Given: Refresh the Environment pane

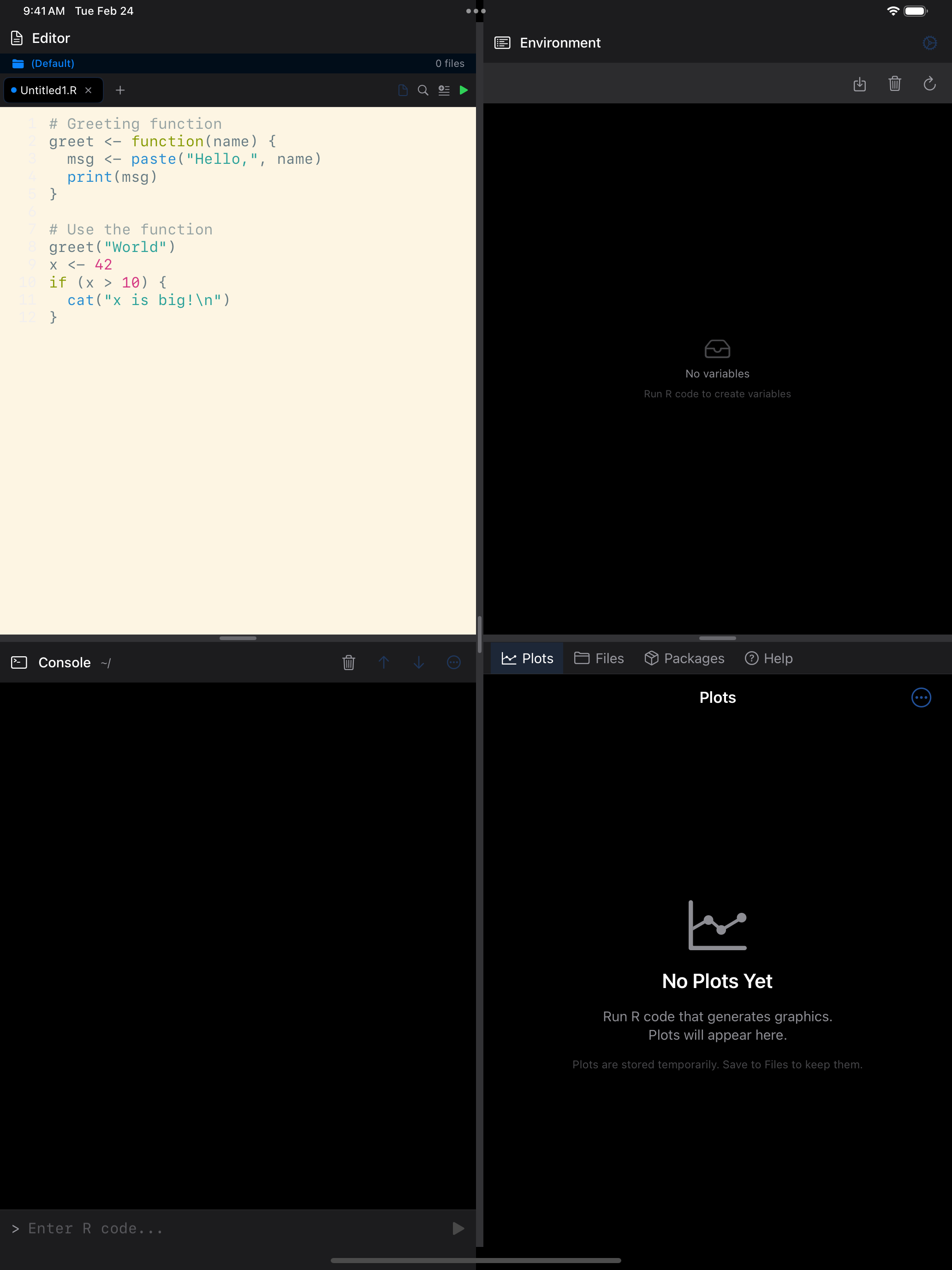Looking at the screenshot, I should 929,84.
